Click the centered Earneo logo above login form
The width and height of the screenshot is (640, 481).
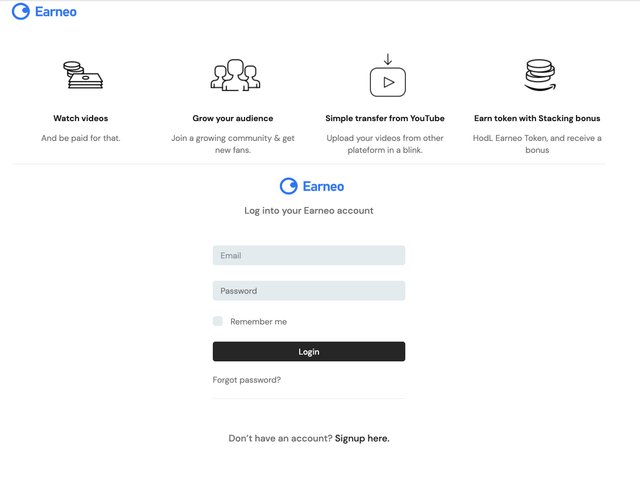[x=312, y=186]
